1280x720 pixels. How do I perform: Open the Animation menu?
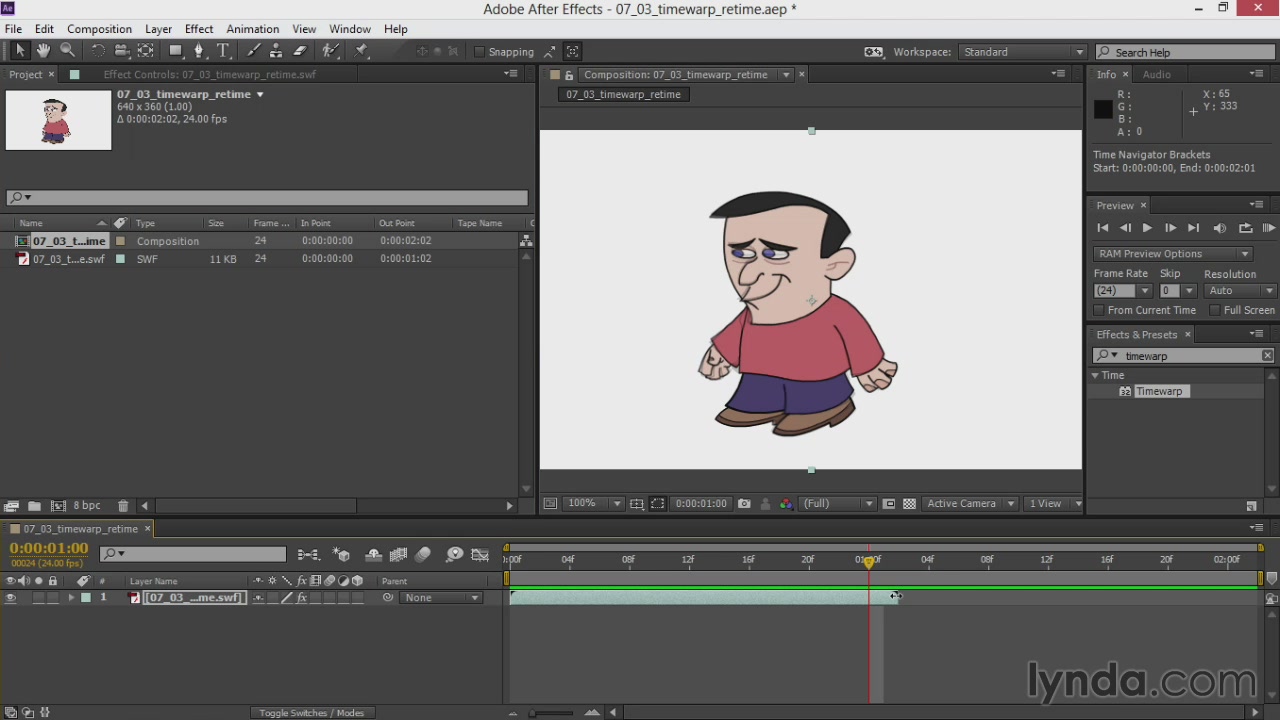pos(252,29)
